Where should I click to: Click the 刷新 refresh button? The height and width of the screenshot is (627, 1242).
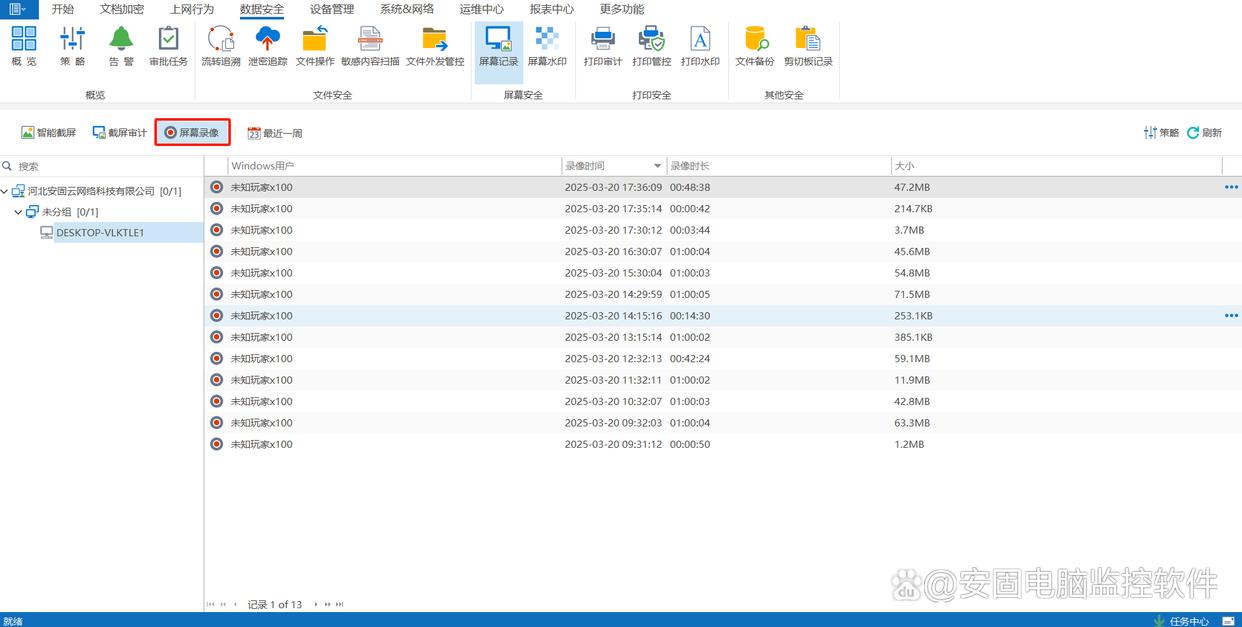pyautogui.click(x=1205, y=133)
